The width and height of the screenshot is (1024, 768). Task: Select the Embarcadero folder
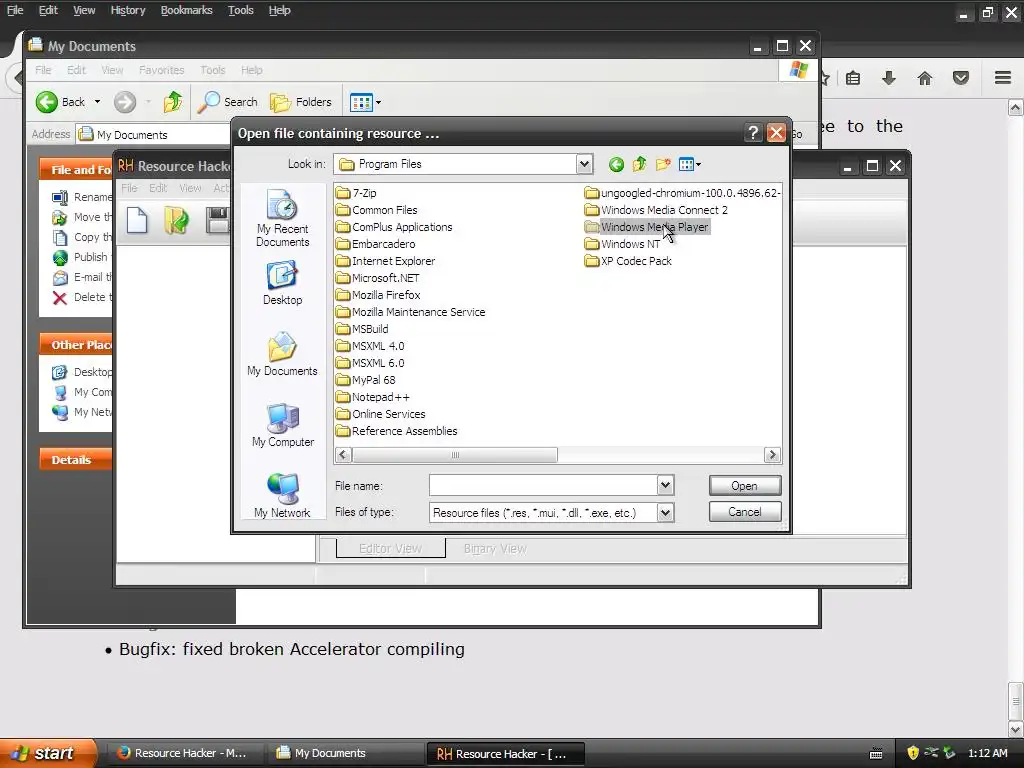[x=376, y=244]
